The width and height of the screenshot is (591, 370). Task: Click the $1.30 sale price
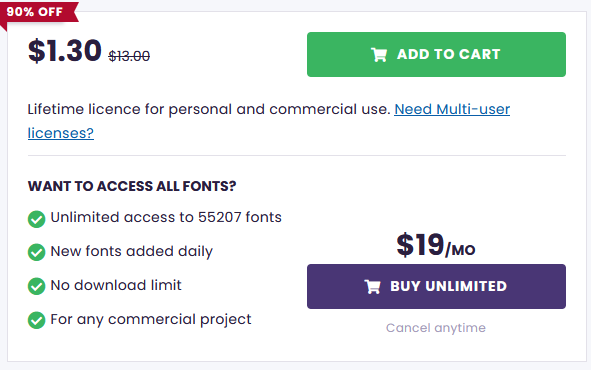point(65,50)
